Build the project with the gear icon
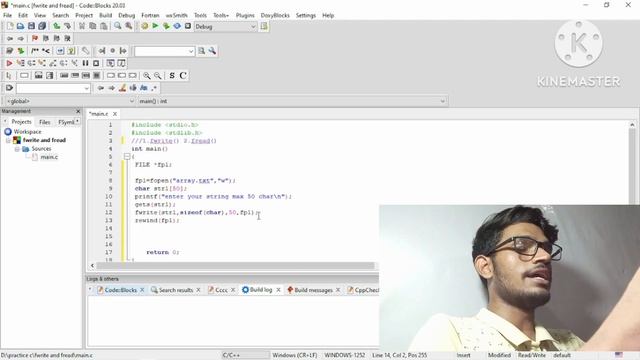 click(x=144, y=26)
